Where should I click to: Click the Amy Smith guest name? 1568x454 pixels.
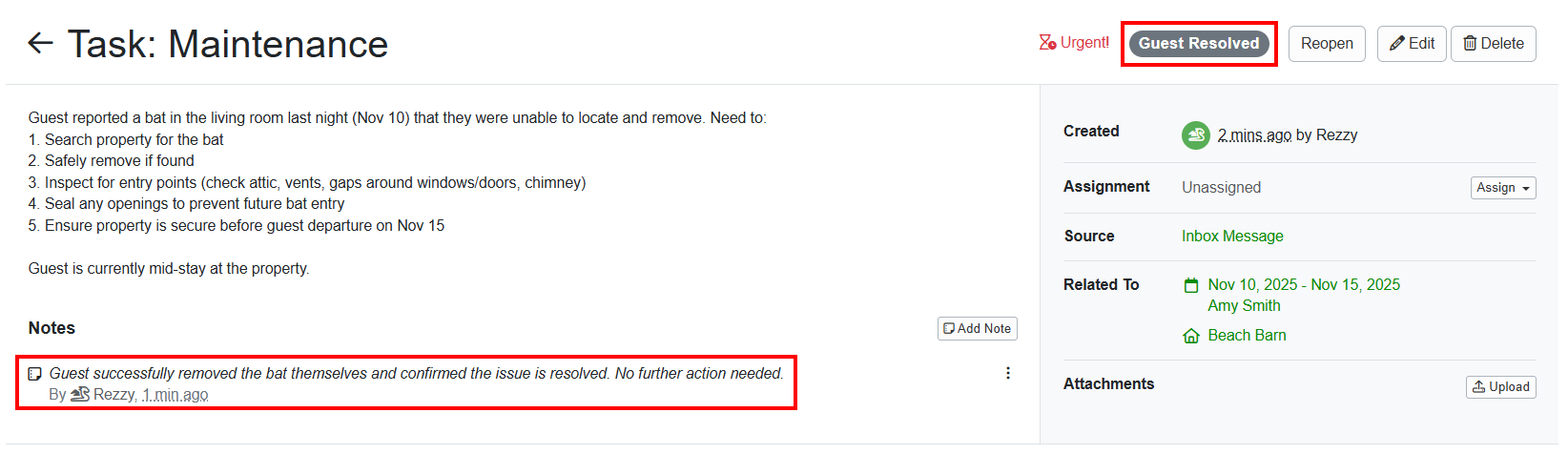[x=1244, y=305]
